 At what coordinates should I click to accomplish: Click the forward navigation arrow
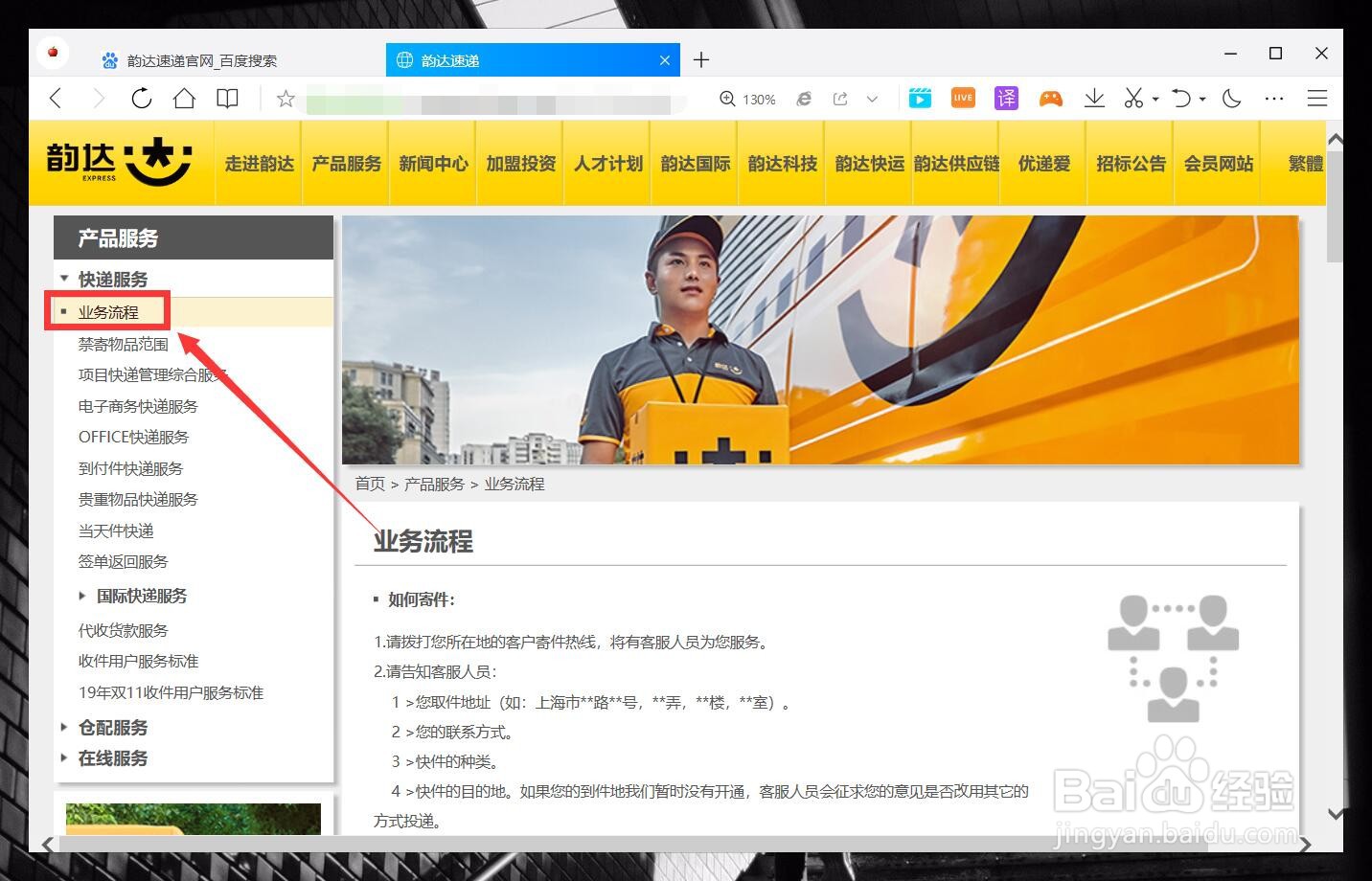(99, 99)
